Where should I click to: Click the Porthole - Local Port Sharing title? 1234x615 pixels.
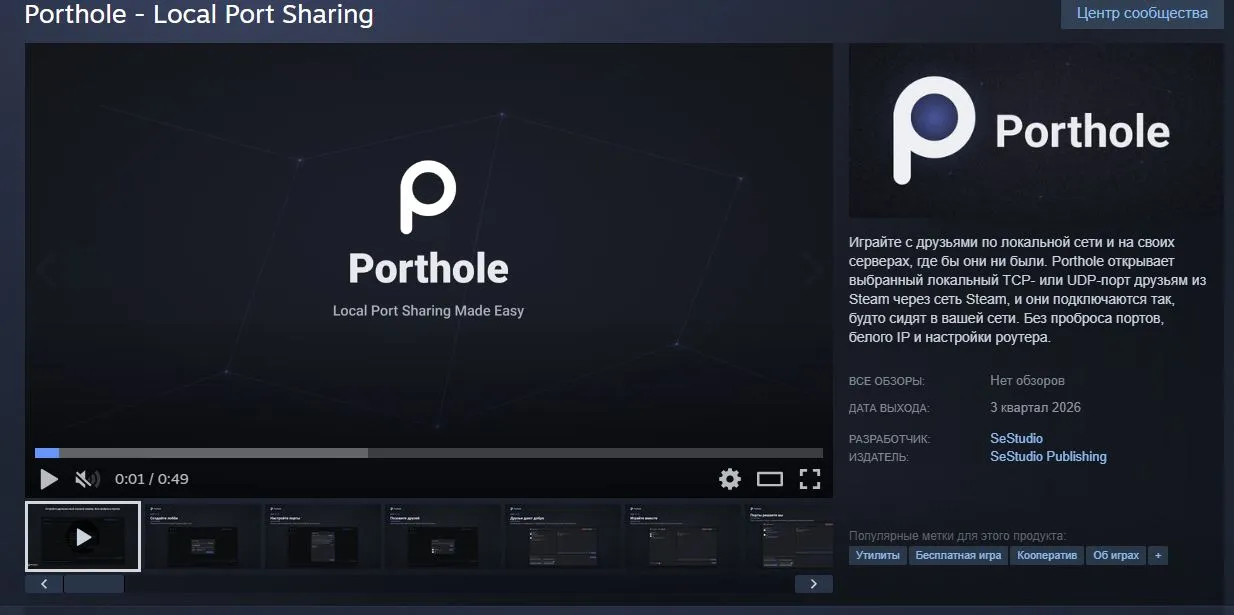[x=198, y=15]
